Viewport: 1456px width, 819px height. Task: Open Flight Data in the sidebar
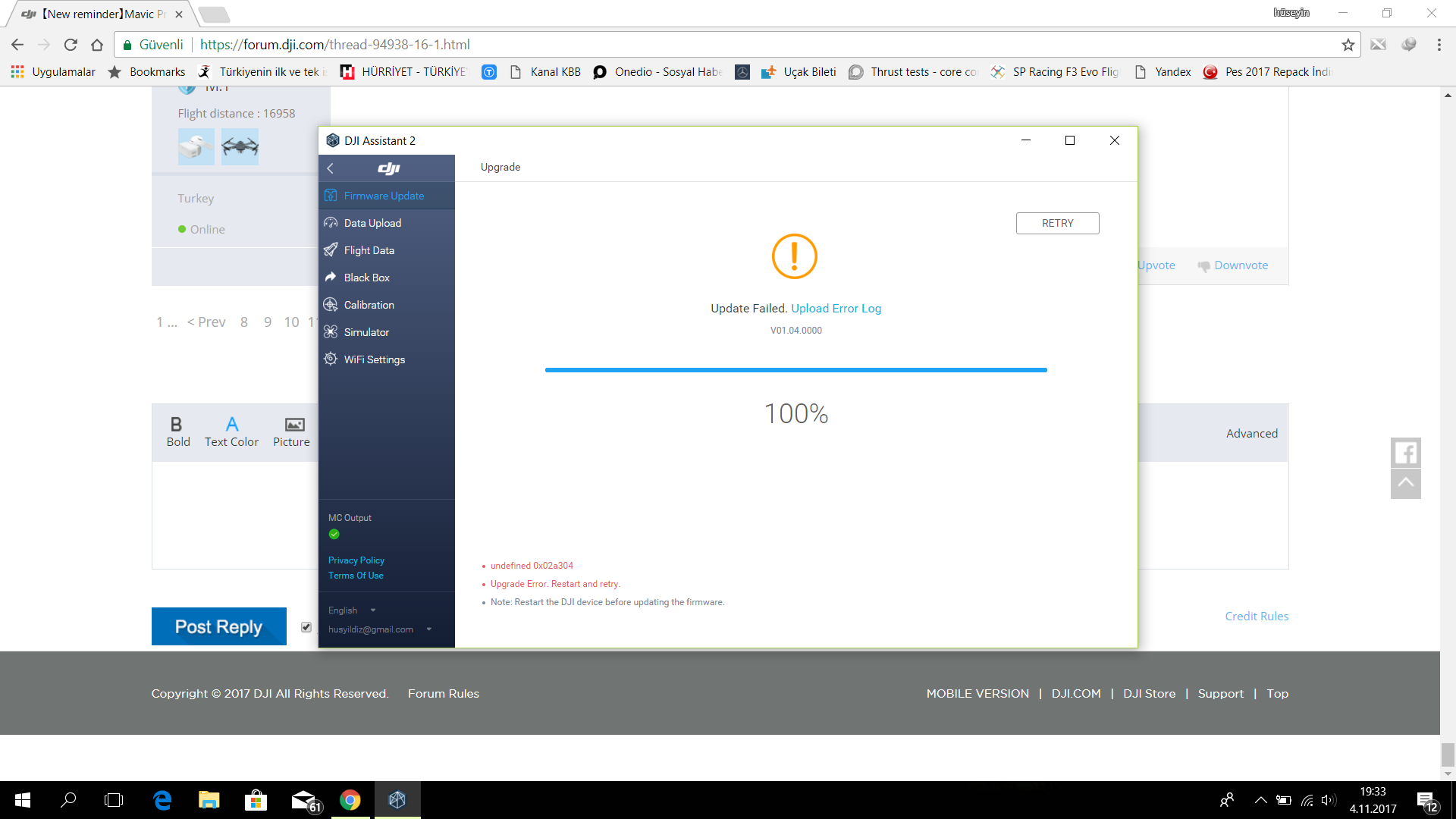386,250
